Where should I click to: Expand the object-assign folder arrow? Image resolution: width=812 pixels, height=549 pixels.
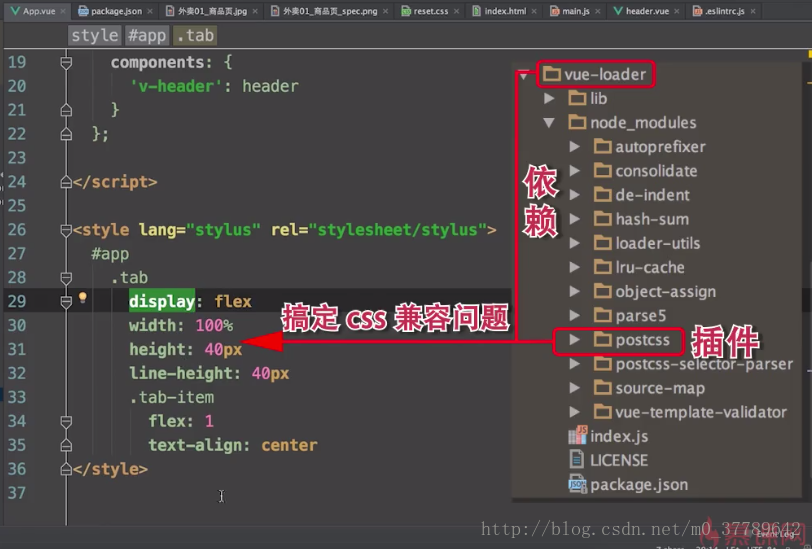(x=574, y=291)
